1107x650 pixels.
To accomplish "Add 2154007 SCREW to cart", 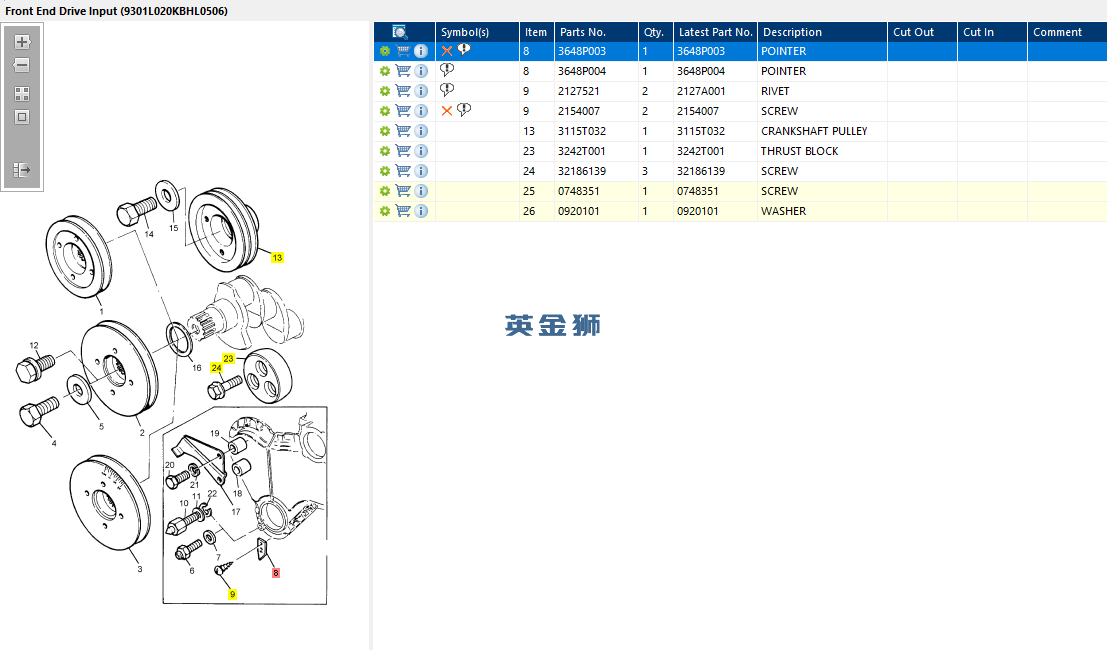I will coord(403,111).
